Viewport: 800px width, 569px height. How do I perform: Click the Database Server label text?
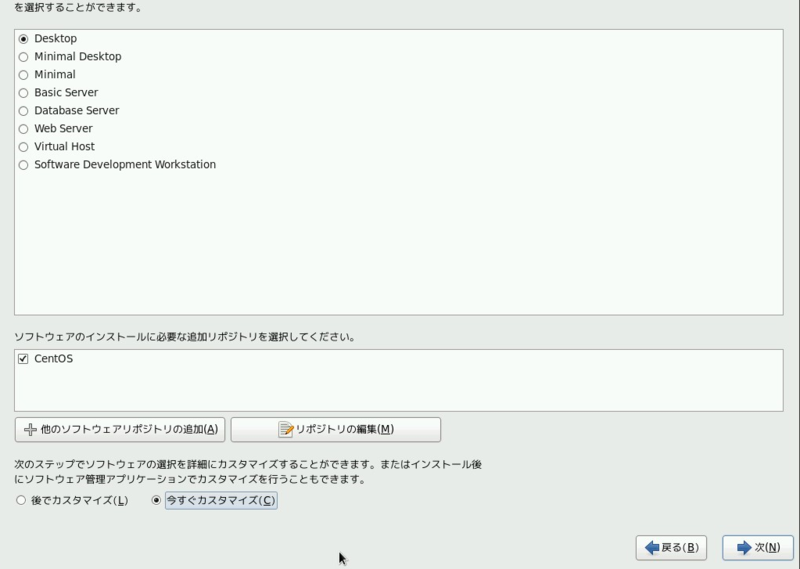pyautogui.click(x=77, y=110)
